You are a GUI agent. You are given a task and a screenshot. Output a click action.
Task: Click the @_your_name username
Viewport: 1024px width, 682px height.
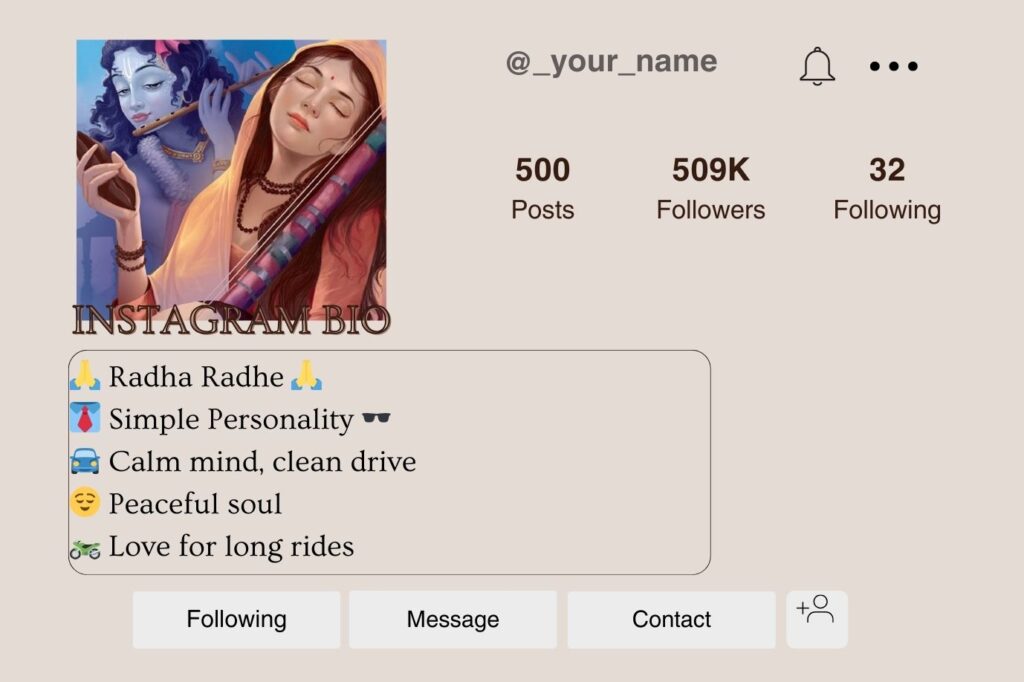coord(611,62)
